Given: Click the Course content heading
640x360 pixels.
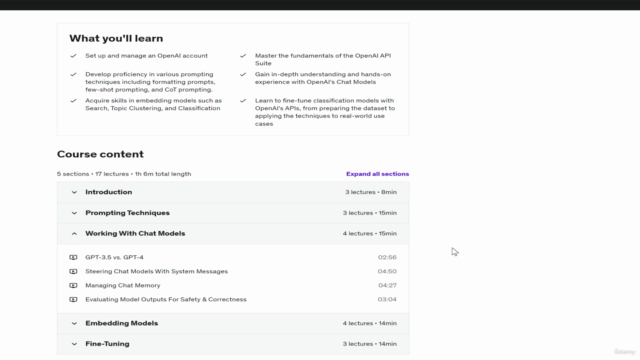Looking at the screenshot, I should (100, 154).
